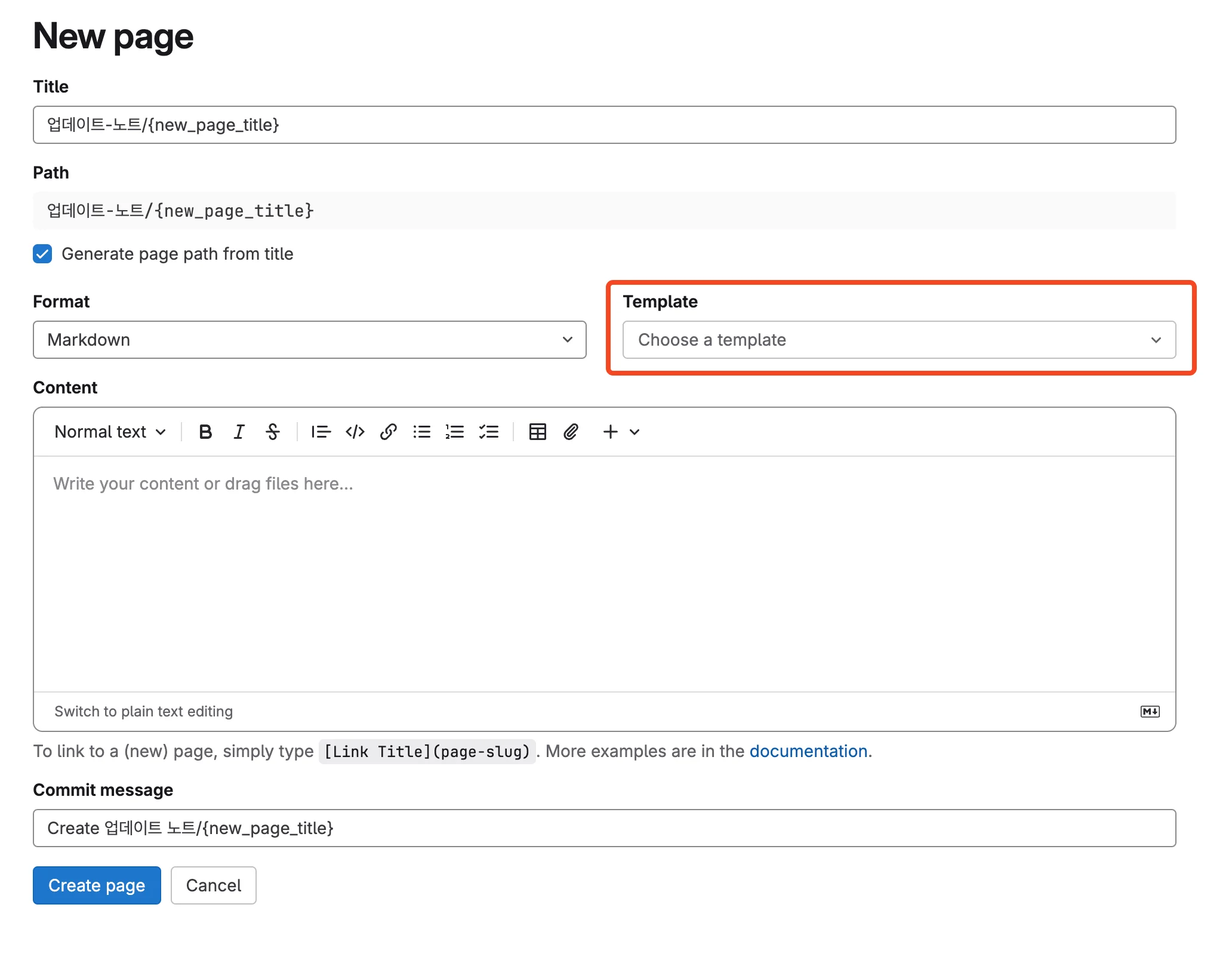Screen dimensions: 1232x966
Task: Open the documentation link
Action: click(x=808, y=751)
